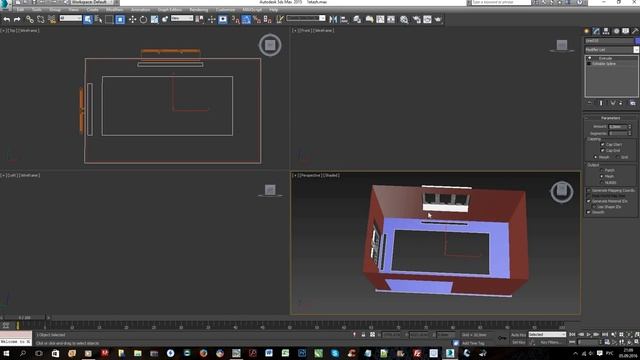Screen dimensions: 640x360
Task: Activate the Select and Move tool
Action: pos(132,19)
